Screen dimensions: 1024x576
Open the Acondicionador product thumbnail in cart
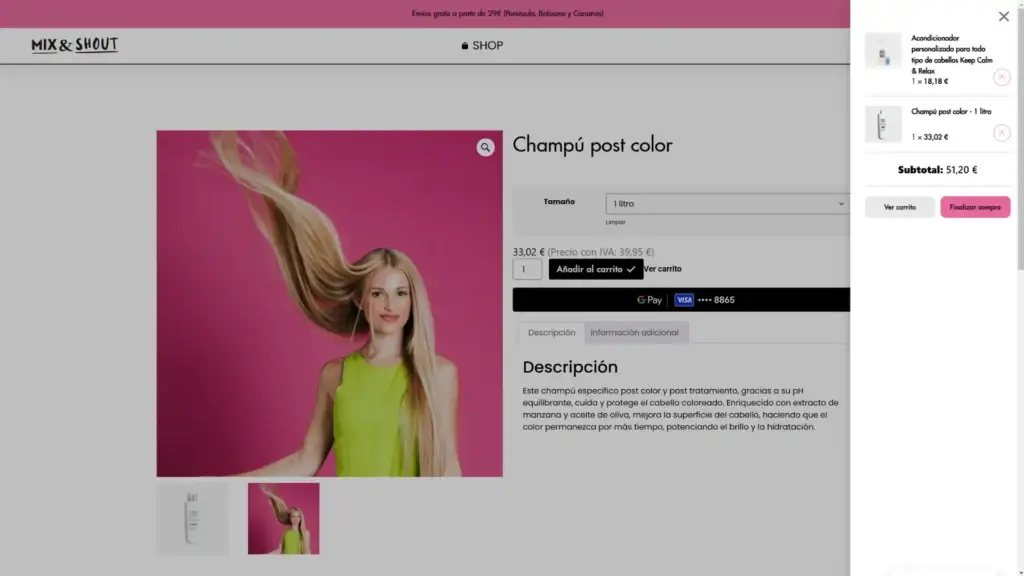pyautogui.click(x=883, y=51)
